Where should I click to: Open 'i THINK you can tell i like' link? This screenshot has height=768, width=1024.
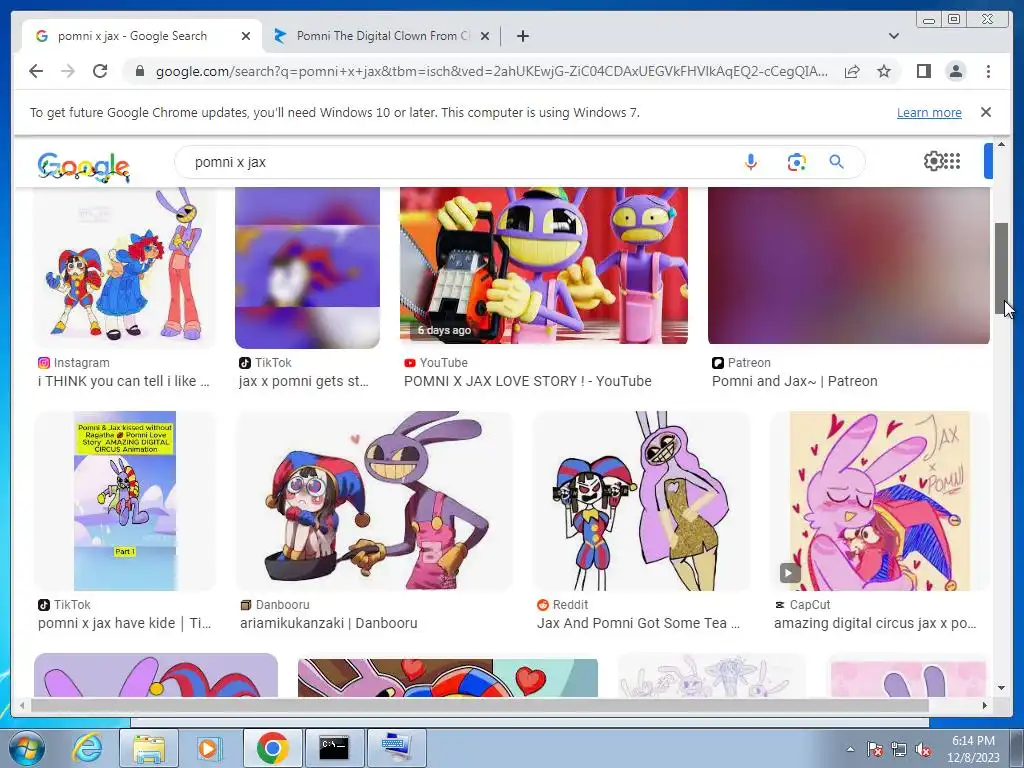pyautogui.click(x=123, y=381)
